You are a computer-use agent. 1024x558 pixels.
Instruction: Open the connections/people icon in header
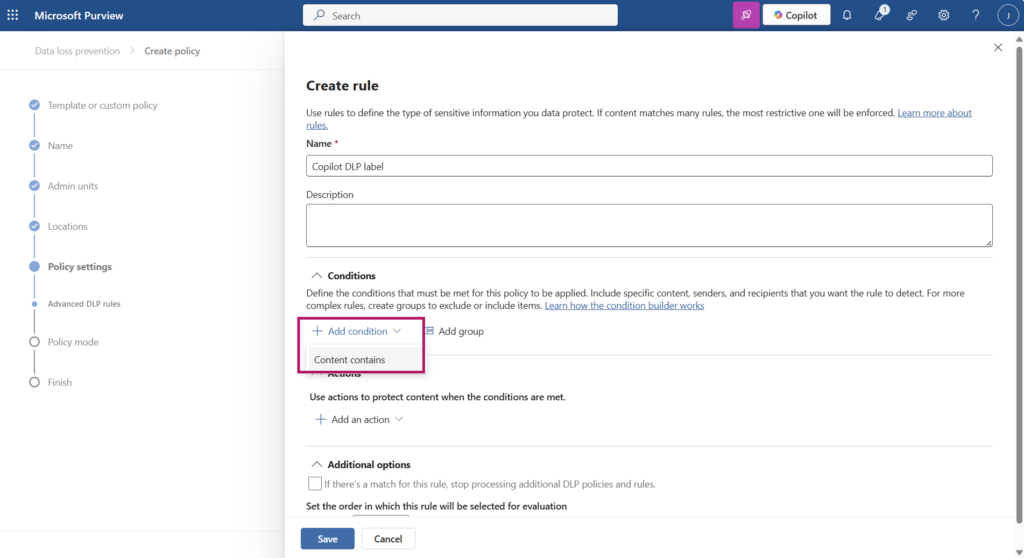912,15
